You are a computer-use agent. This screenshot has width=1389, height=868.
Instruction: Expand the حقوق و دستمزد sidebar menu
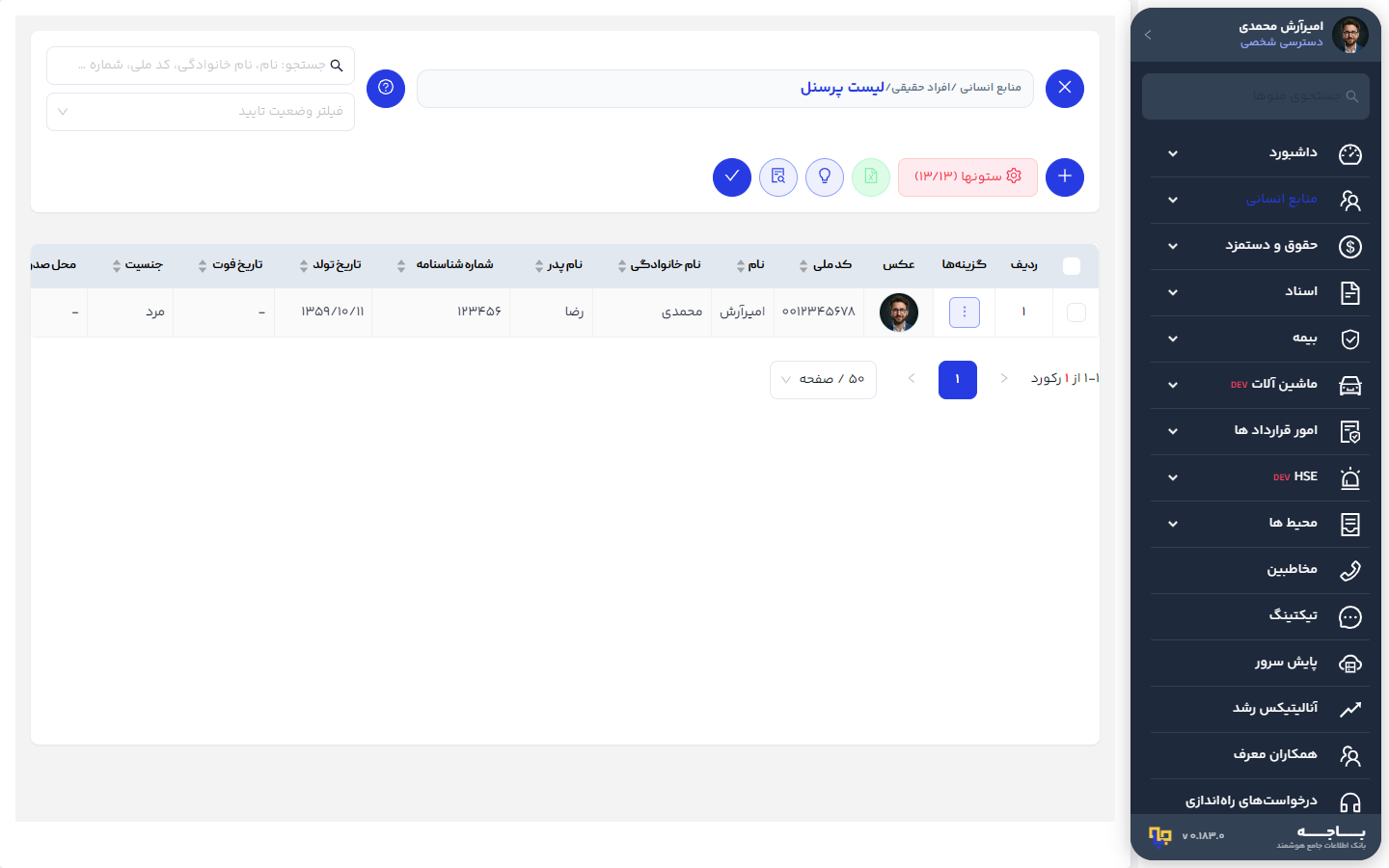1260,246
